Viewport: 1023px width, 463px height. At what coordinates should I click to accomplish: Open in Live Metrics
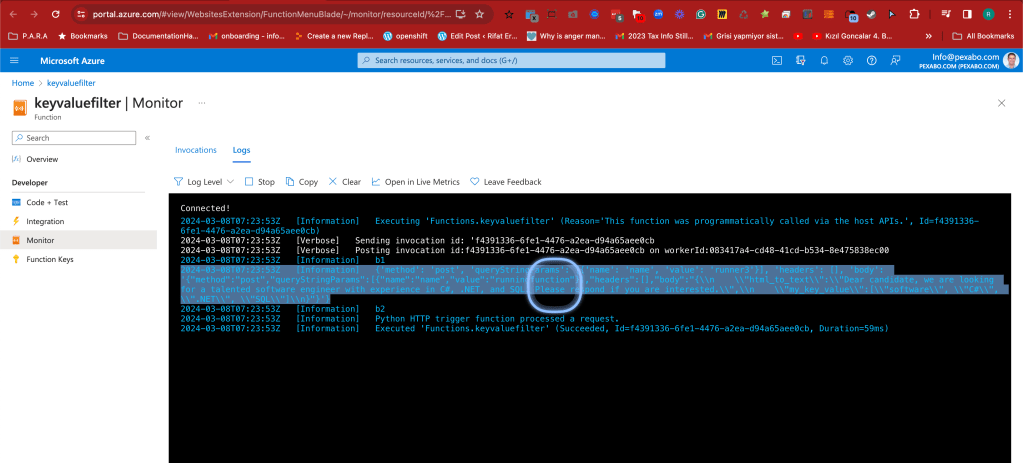click(416, 182)
